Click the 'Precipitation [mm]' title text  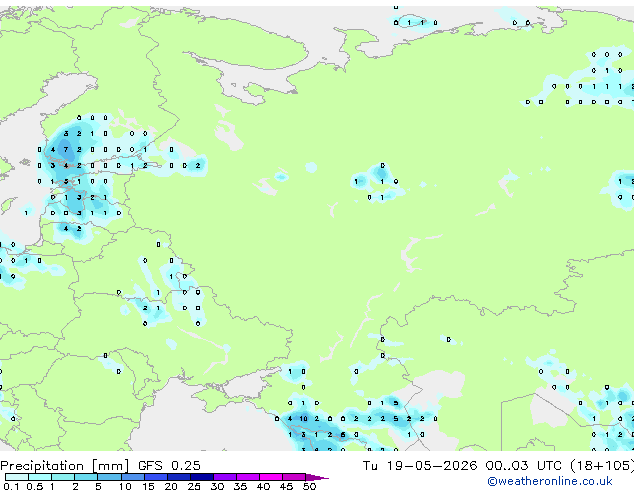65,466
